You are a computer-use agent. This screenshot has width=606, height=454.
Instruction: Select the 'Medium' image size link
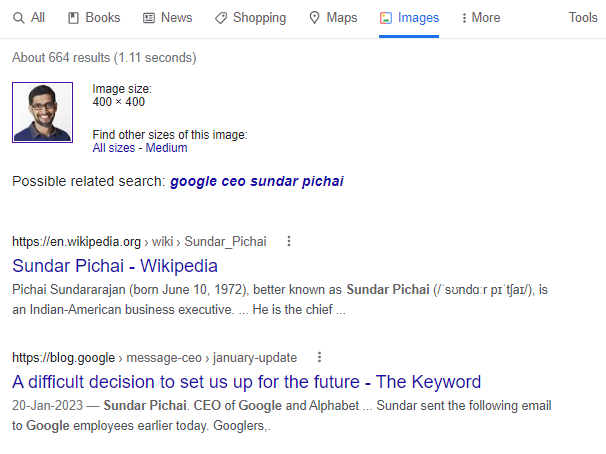(166, 148)
